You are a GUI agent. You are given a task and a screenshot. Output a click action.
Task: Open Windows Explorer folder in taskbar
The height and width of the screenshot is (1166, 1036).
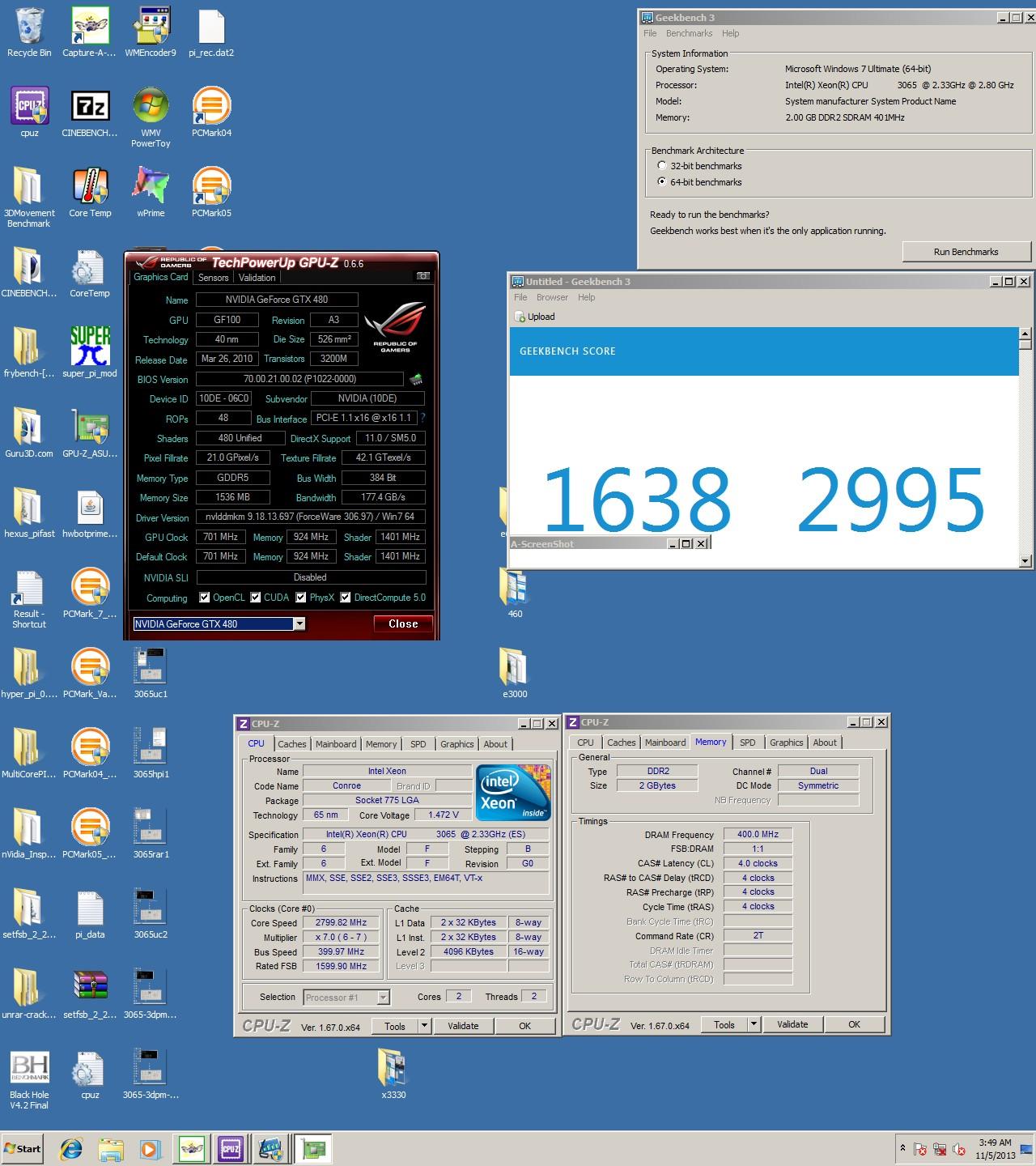[110, 1148]
